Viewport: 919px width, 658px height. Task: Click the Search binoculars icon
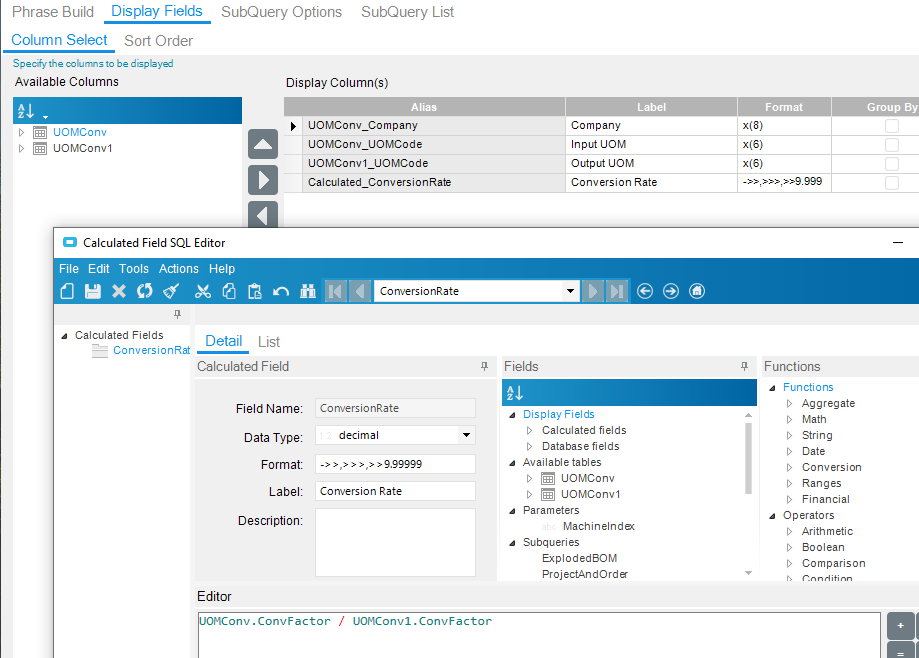[308, 291]
